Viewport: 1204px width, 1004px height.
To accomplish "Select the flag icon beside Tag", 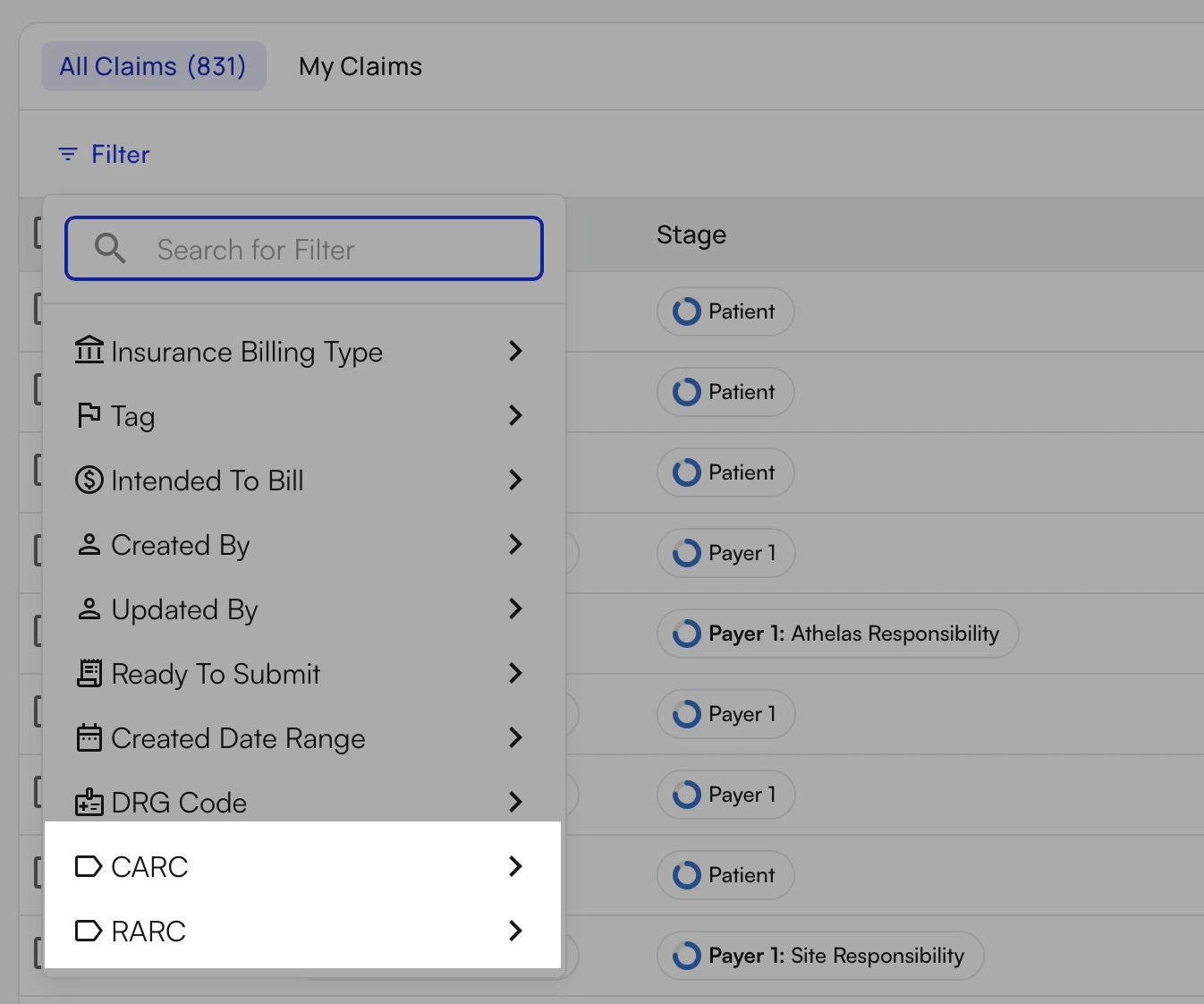I will tap(89, 414).
